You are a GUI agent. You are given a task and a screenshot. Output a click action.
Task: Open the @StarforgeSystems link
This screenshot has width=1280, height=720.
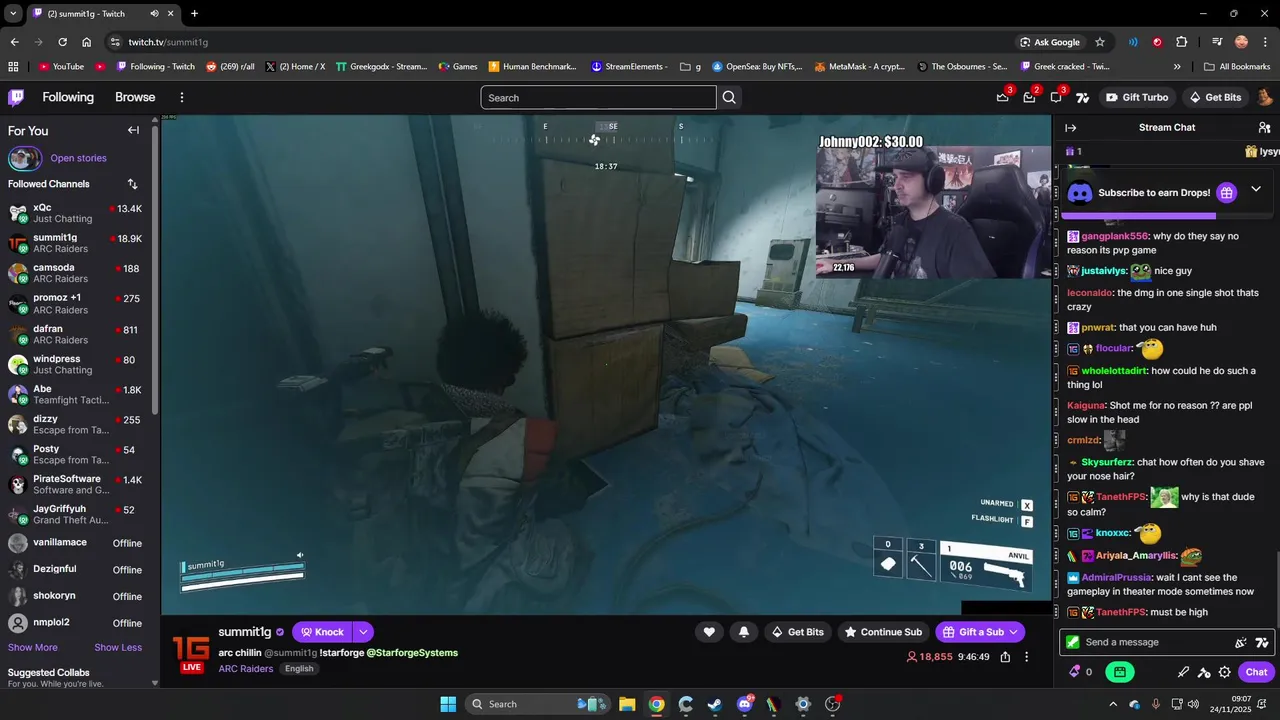(x=412, y=653)
